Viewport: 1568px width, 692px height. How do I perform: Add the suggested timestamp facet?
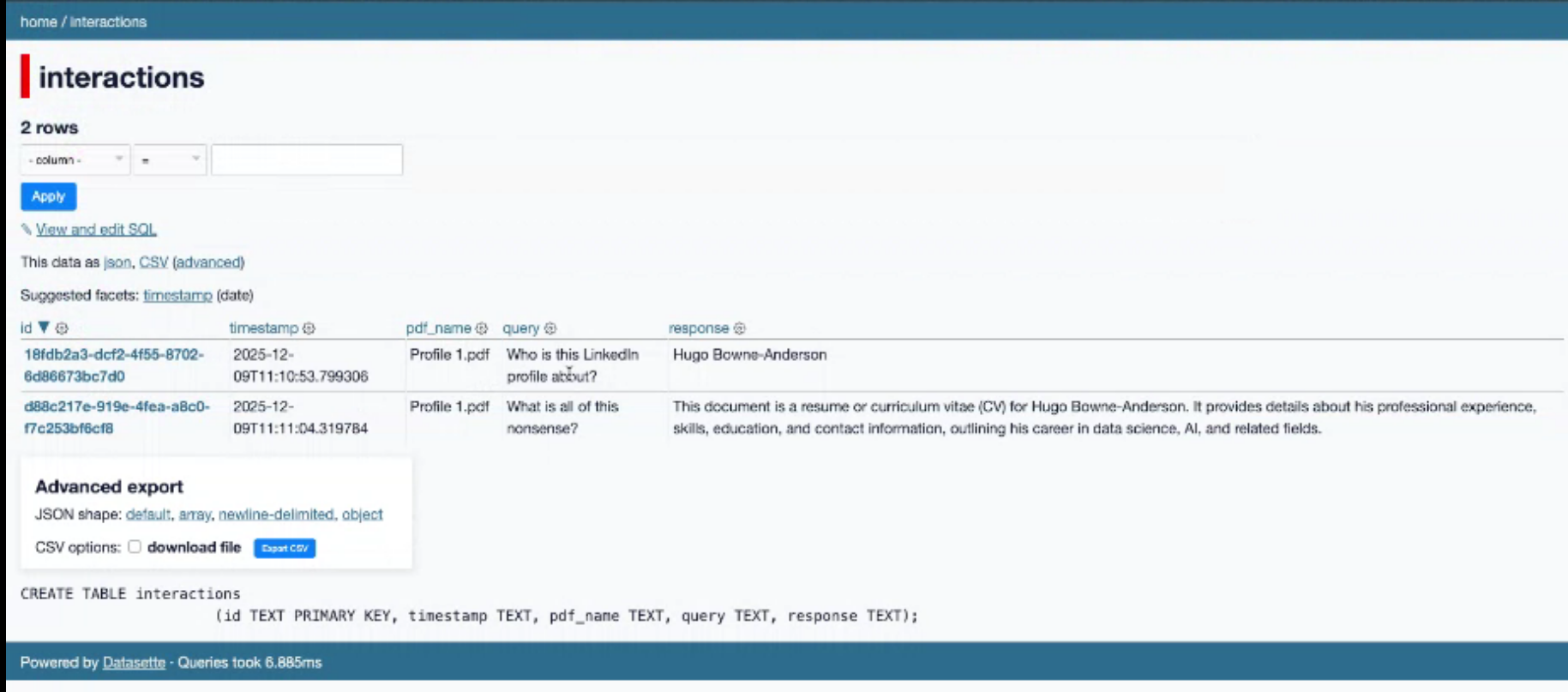tap(177, 296)
